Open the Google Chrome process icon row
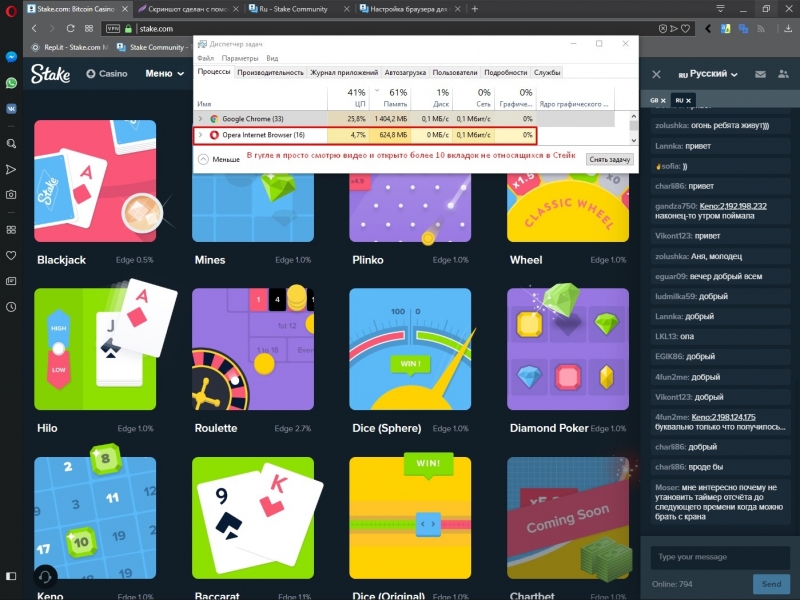Image resolution: width=800 pixels, height=600 pixels. [x=214, y=119]
